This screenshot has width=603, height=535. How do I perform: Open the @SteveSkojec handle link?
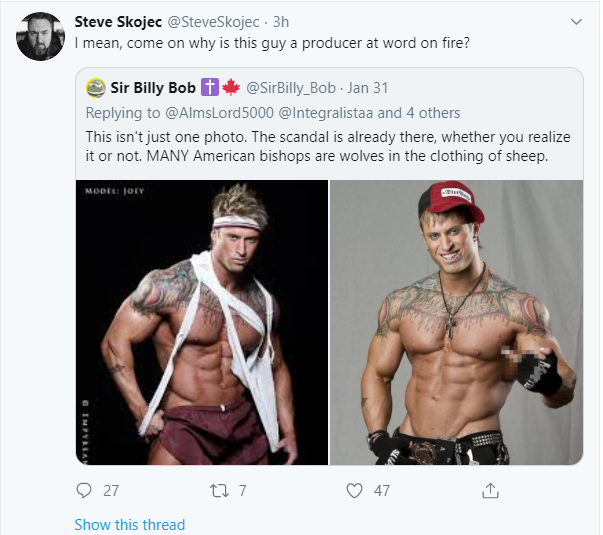tap(216, 22)
